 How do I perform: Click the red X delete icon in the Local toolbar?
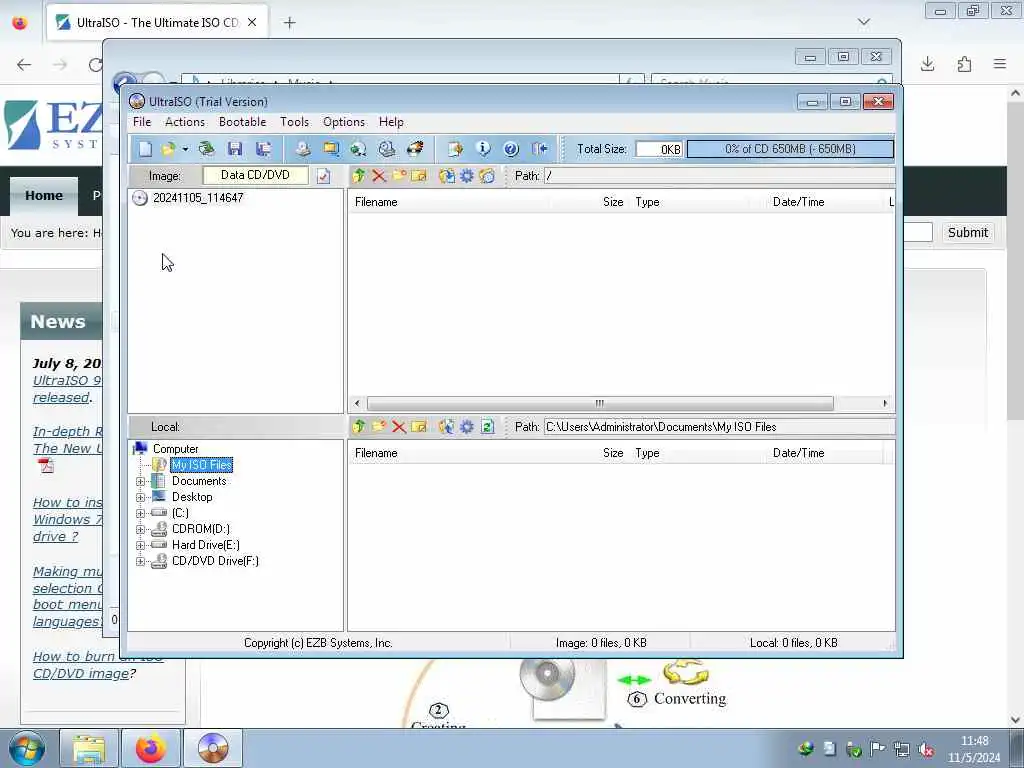399,427
